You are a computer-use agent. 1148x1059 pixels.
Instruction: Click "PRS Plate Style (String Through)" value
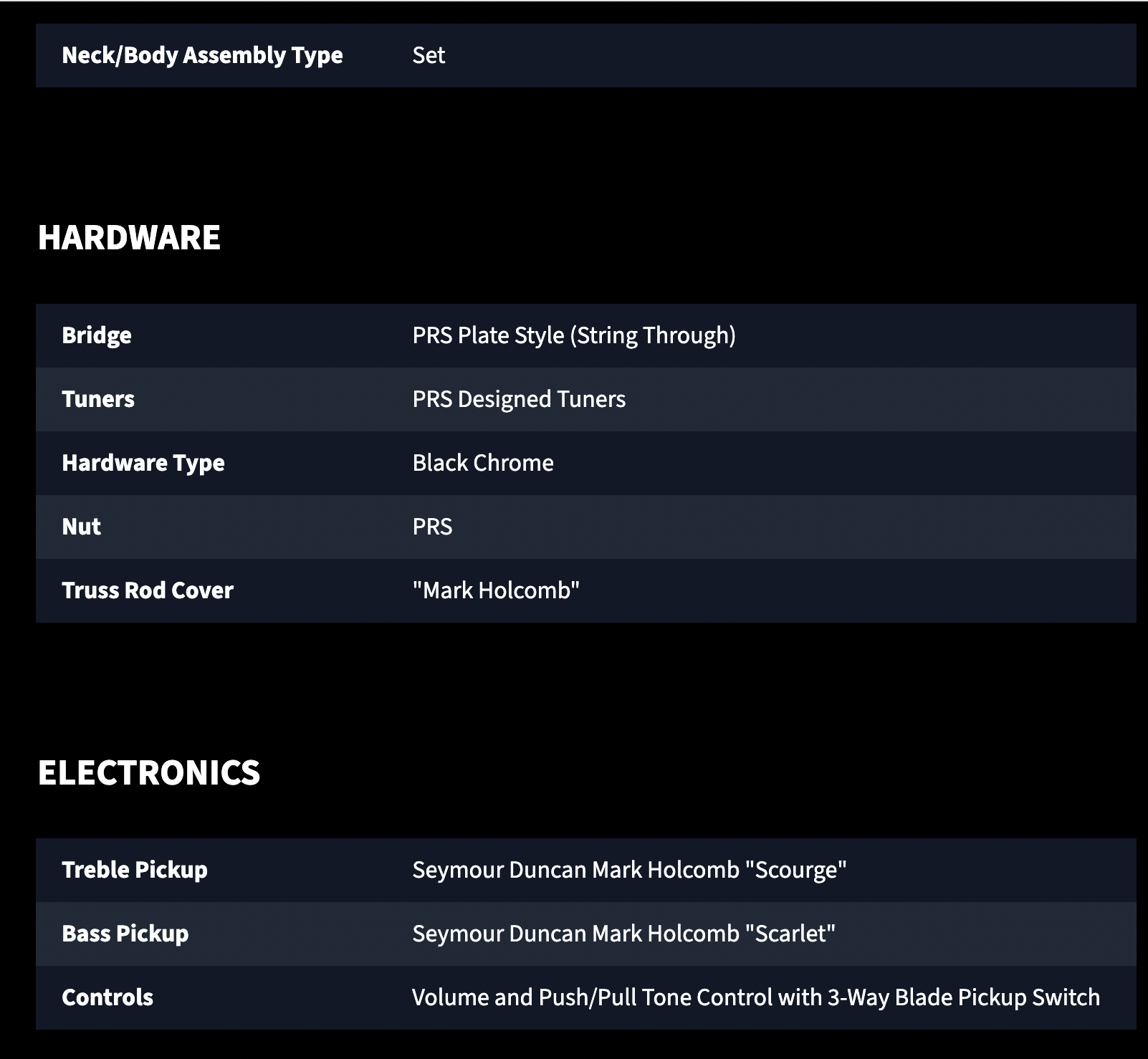pyautogui.click(x=574, y=335)
